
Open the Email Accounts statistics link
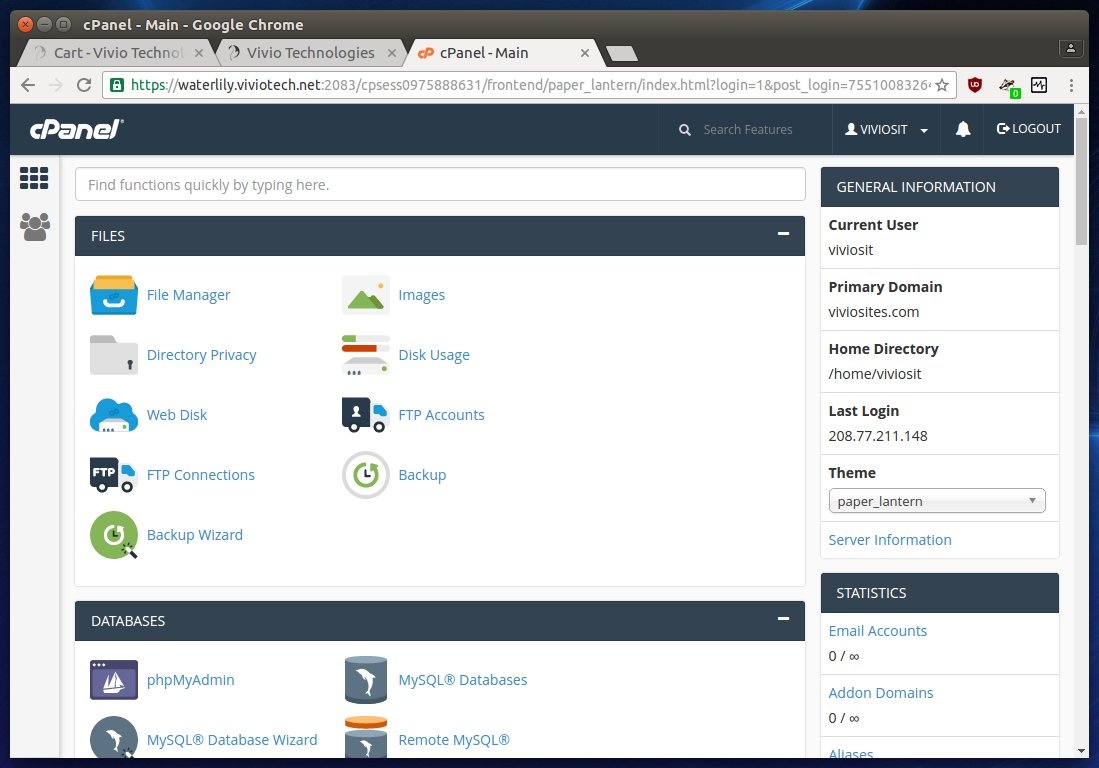[x=878, y=631]
